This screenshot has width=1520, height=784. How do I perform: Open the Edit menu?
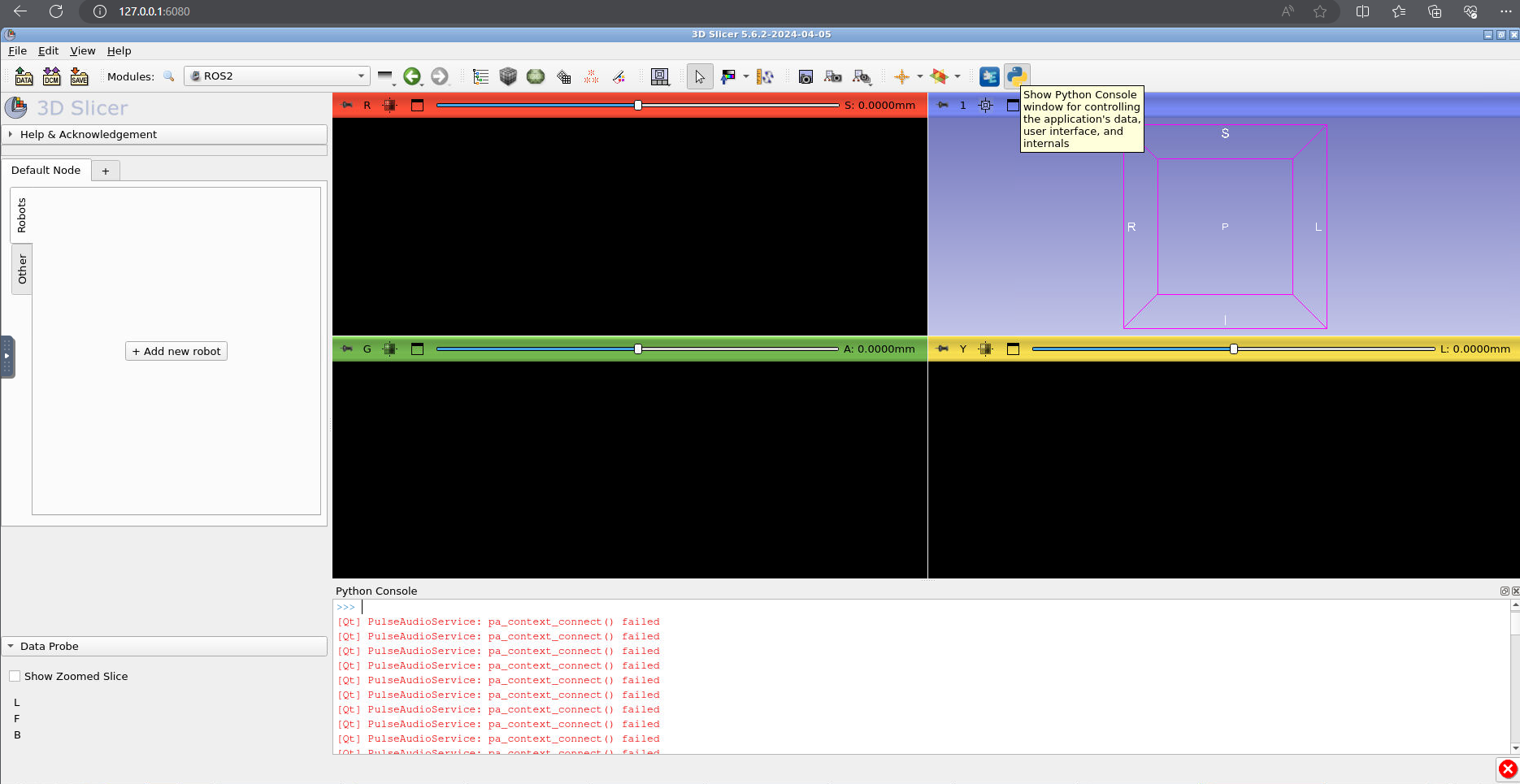coord(48,50)
